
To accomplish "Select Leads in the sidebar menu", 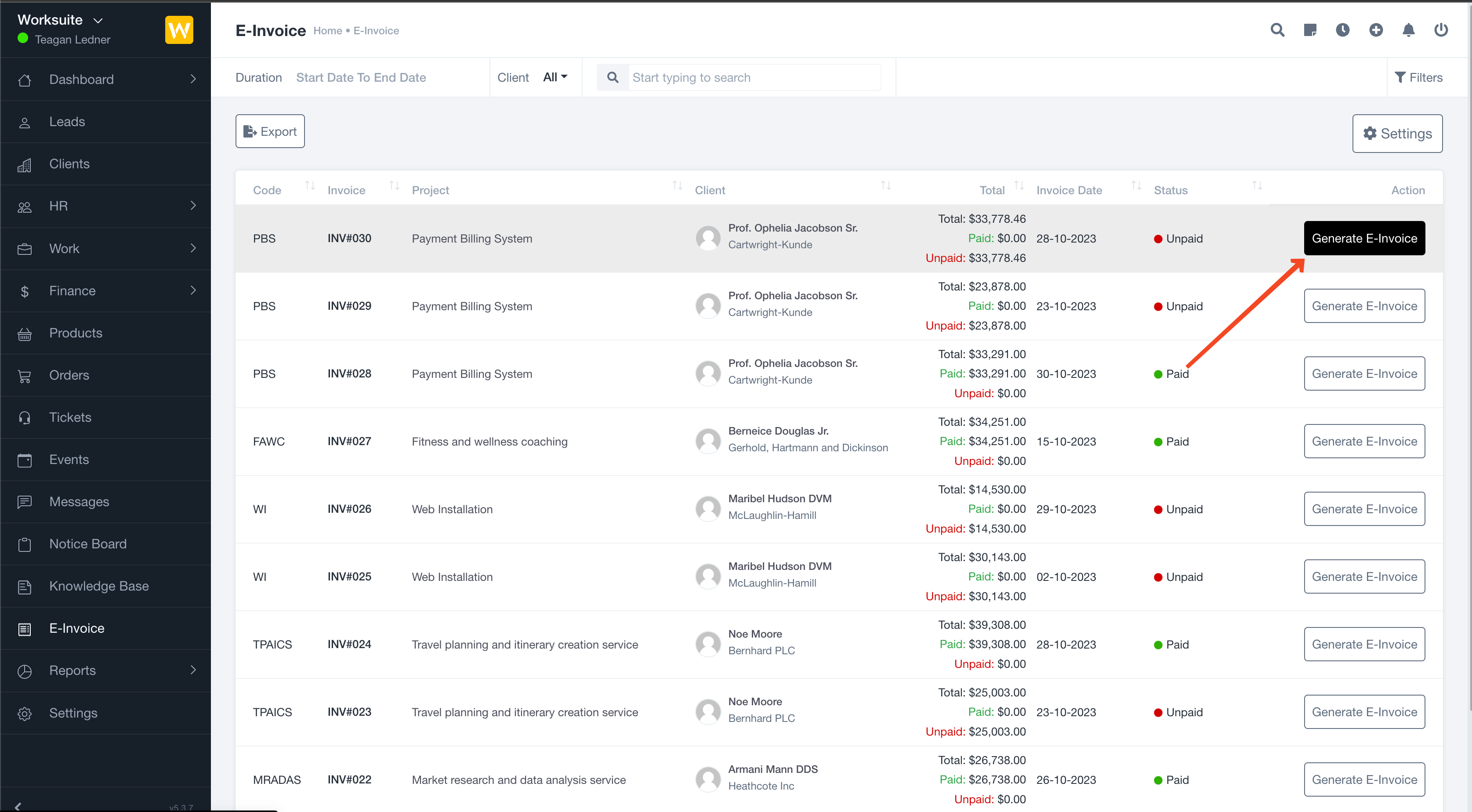I will 67,121.
